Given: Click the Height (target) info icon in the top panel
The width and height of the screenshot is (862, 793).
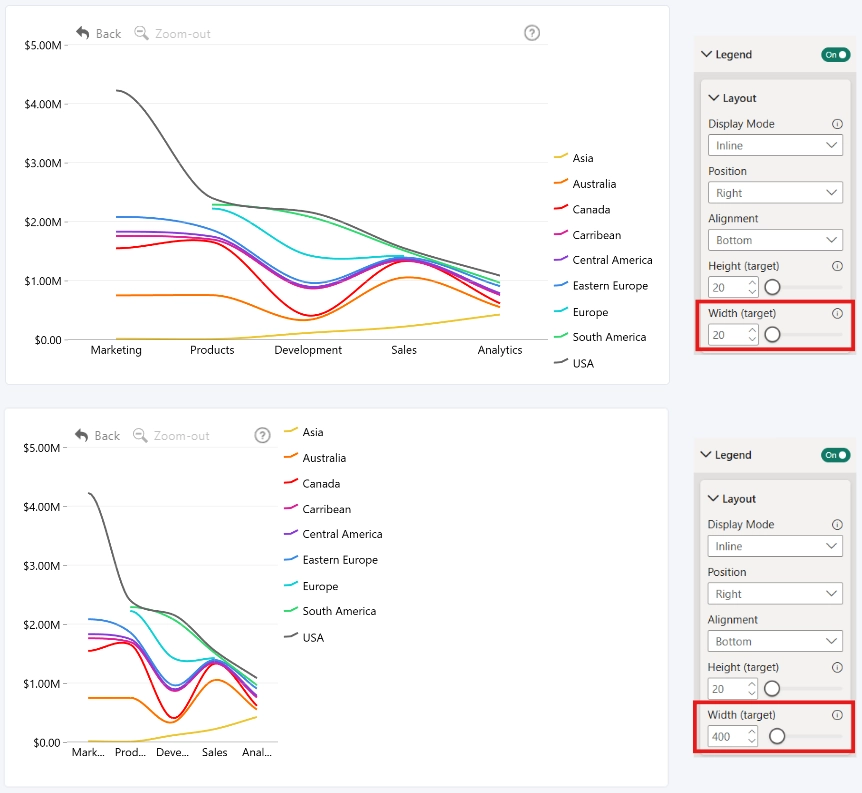Looking at the screenshot, I should 837,266.
